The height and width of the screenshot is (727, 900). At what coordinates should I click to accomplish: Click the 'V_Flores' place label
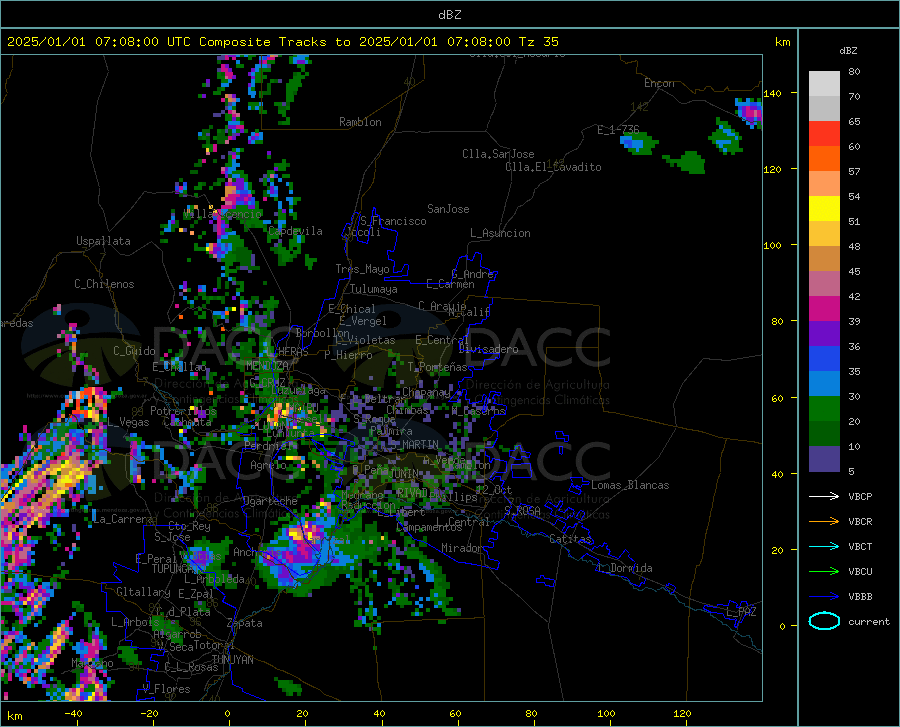[166, 689]
